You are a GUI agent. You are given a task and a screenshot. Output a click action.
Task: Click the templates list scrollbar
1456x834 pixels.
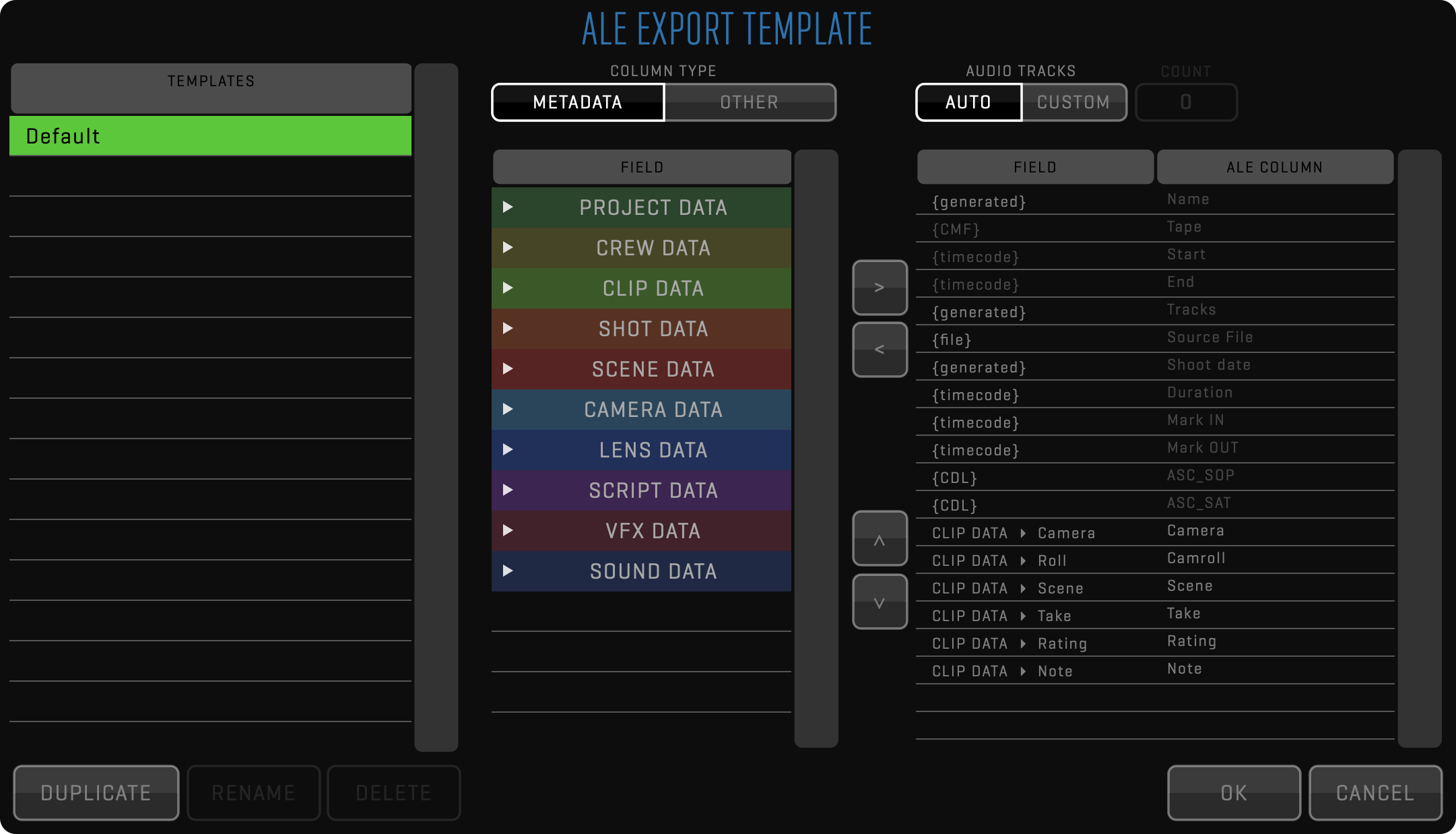point(436,407)
